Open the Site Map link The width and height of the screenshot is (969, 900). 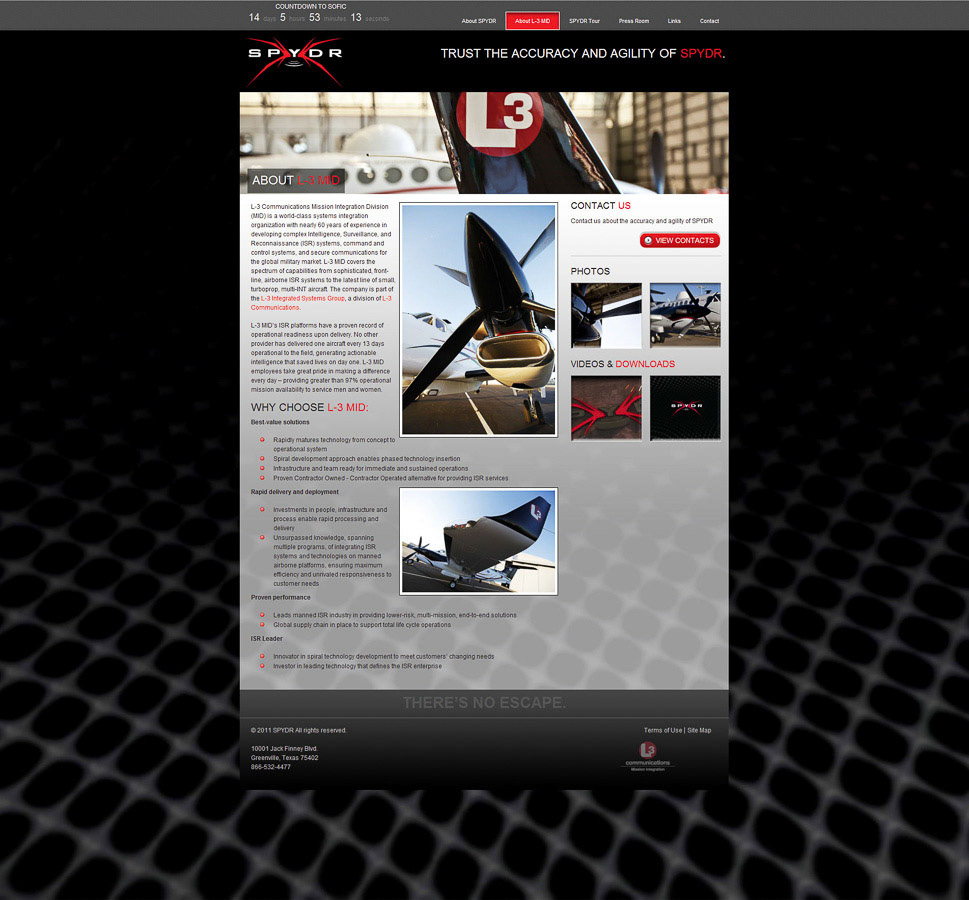click(699, 731)
